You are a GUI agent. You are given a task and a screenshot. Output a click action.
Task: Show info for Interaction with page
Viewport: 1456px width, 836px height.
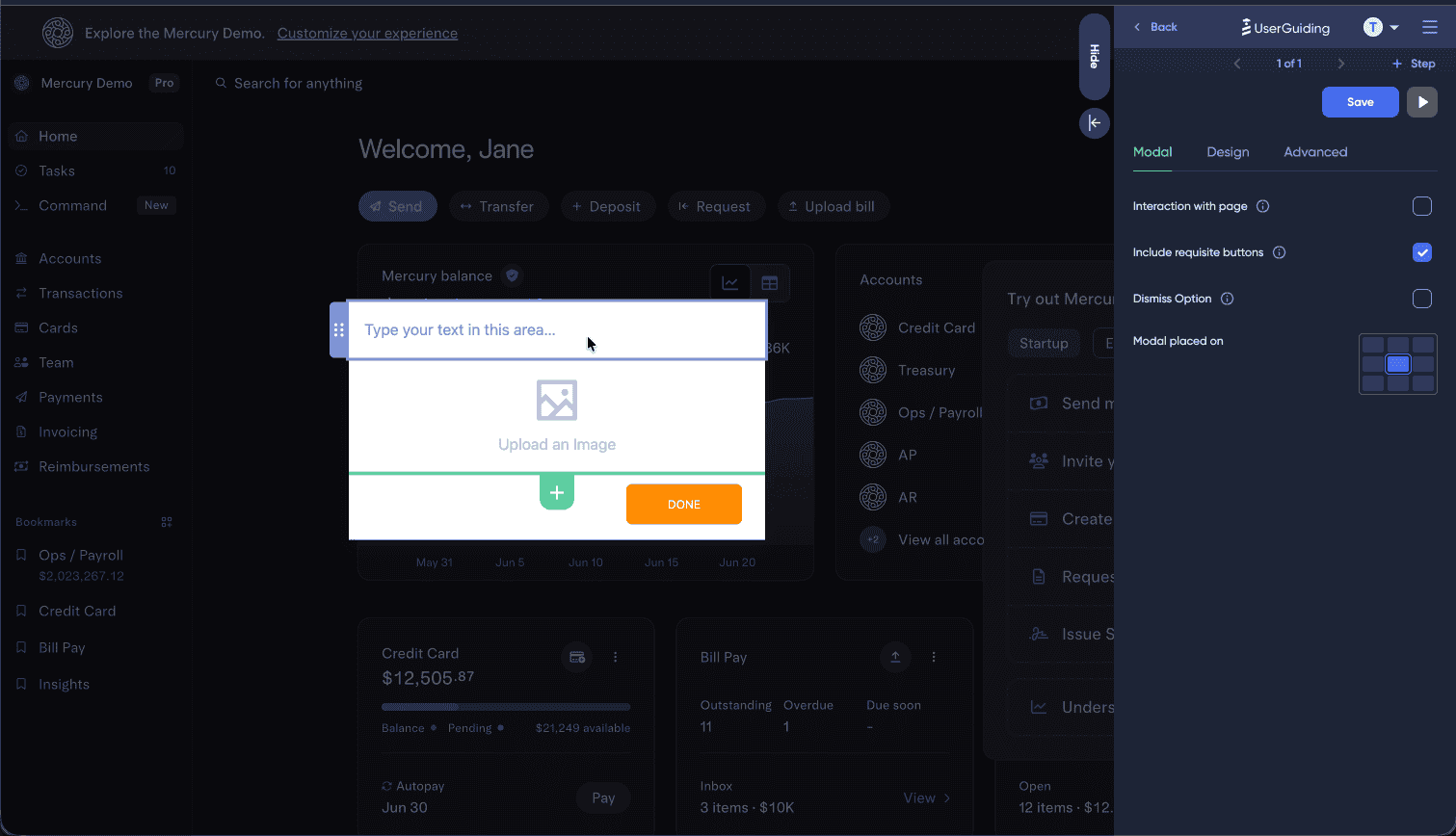click(x=1263, y=206)
